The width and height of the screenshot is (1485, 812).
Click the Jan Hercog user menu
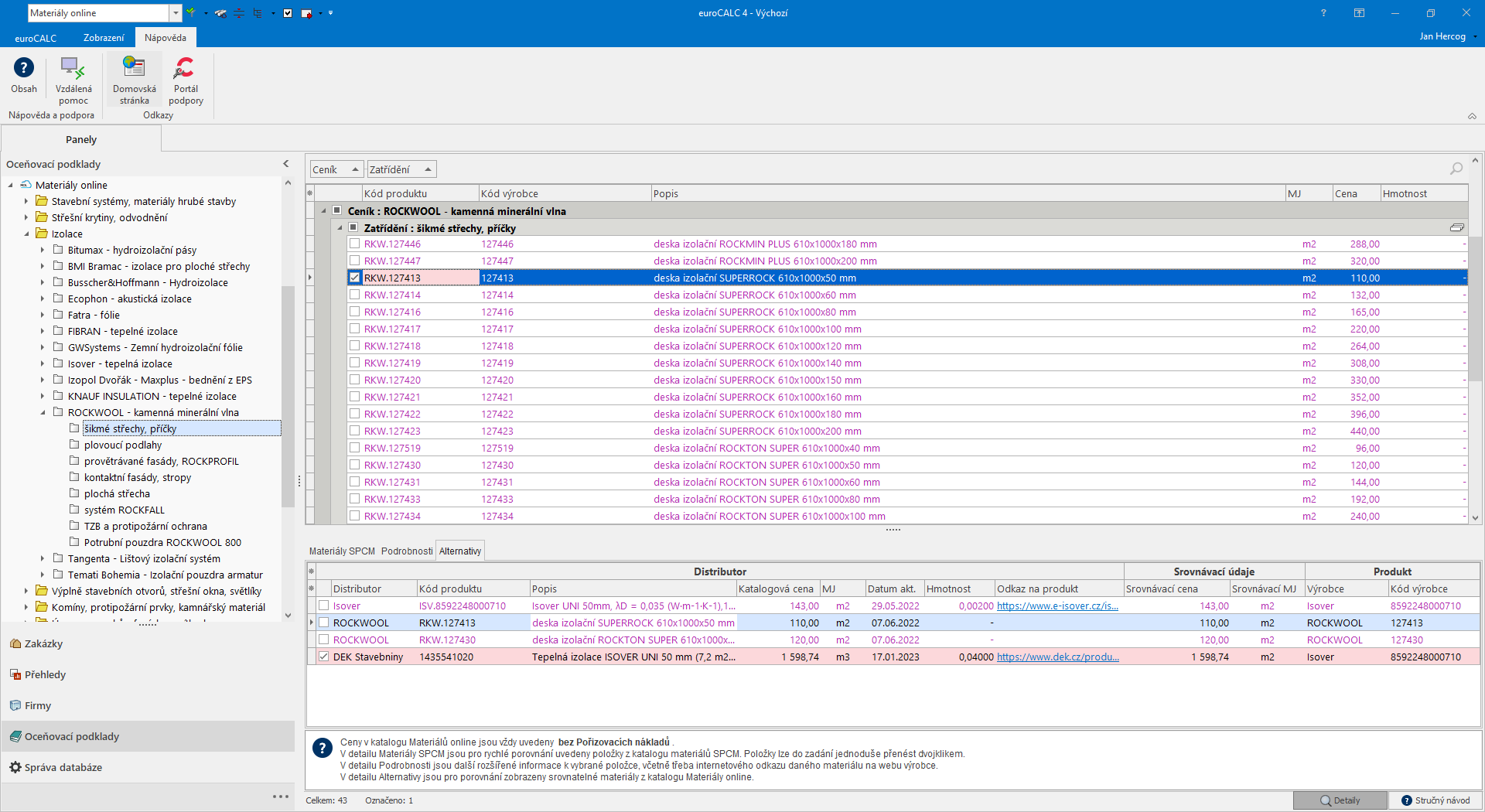[x=1448, y=36]
